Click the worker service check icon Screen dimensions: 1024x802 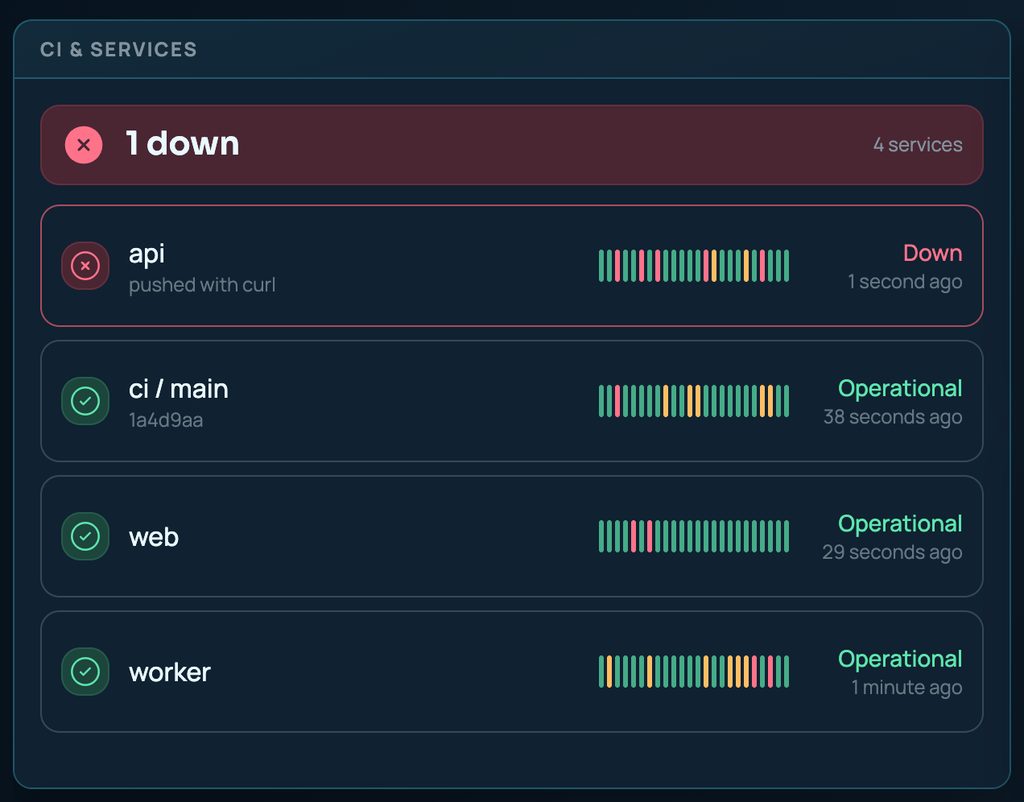coord(85,671)
